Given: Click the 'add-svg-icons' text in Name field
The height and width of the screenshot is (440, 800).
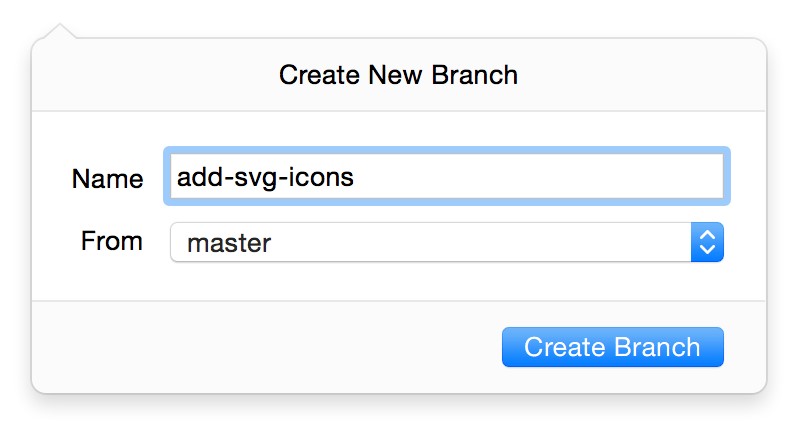Looking at the screenshot, I should pos(265,177).
